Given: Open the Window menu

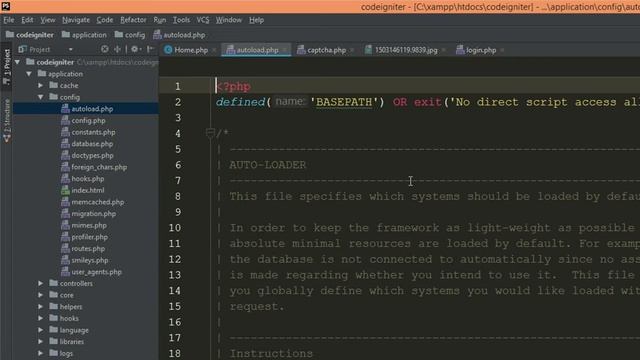Looking at the screenshot, I should (229, 20).
